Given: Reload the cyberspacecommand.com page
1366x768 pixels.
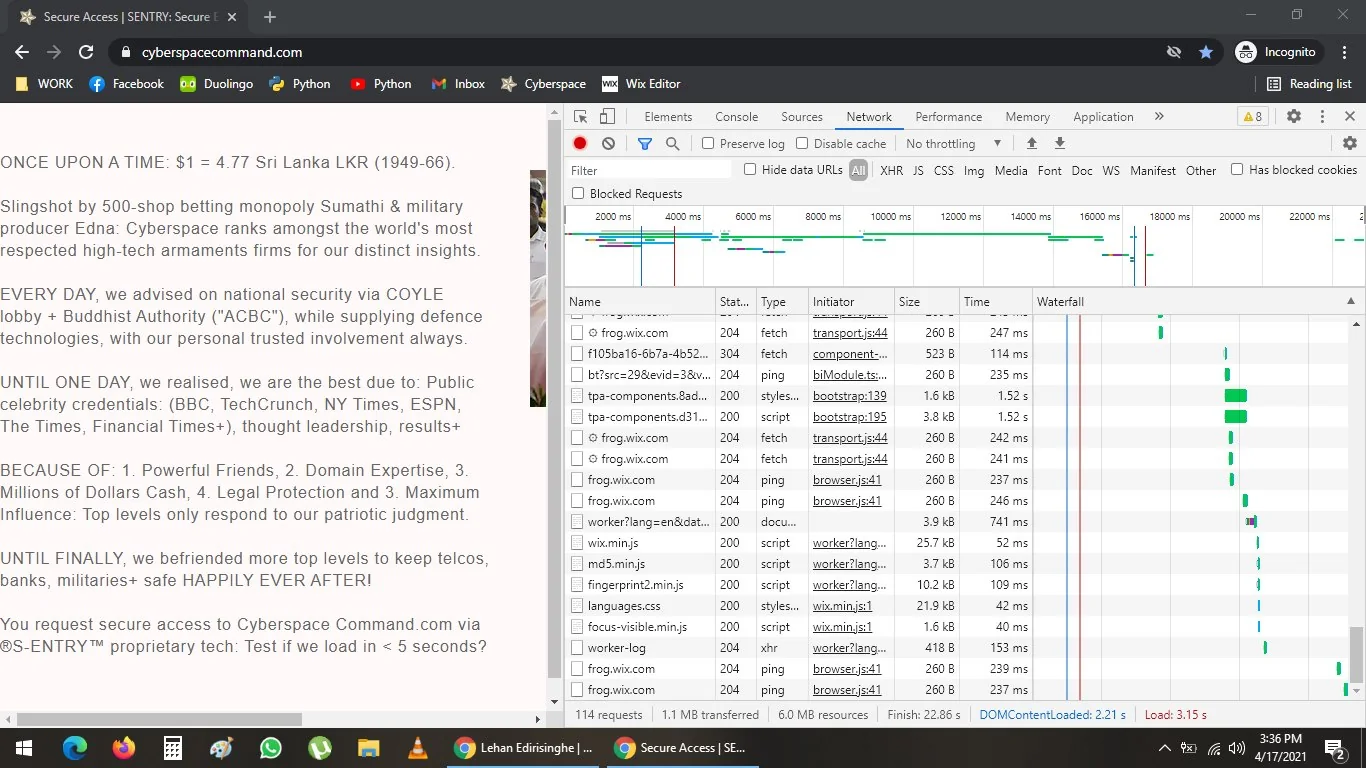Looking at the screenshot, I should click(x=86, y=52).
